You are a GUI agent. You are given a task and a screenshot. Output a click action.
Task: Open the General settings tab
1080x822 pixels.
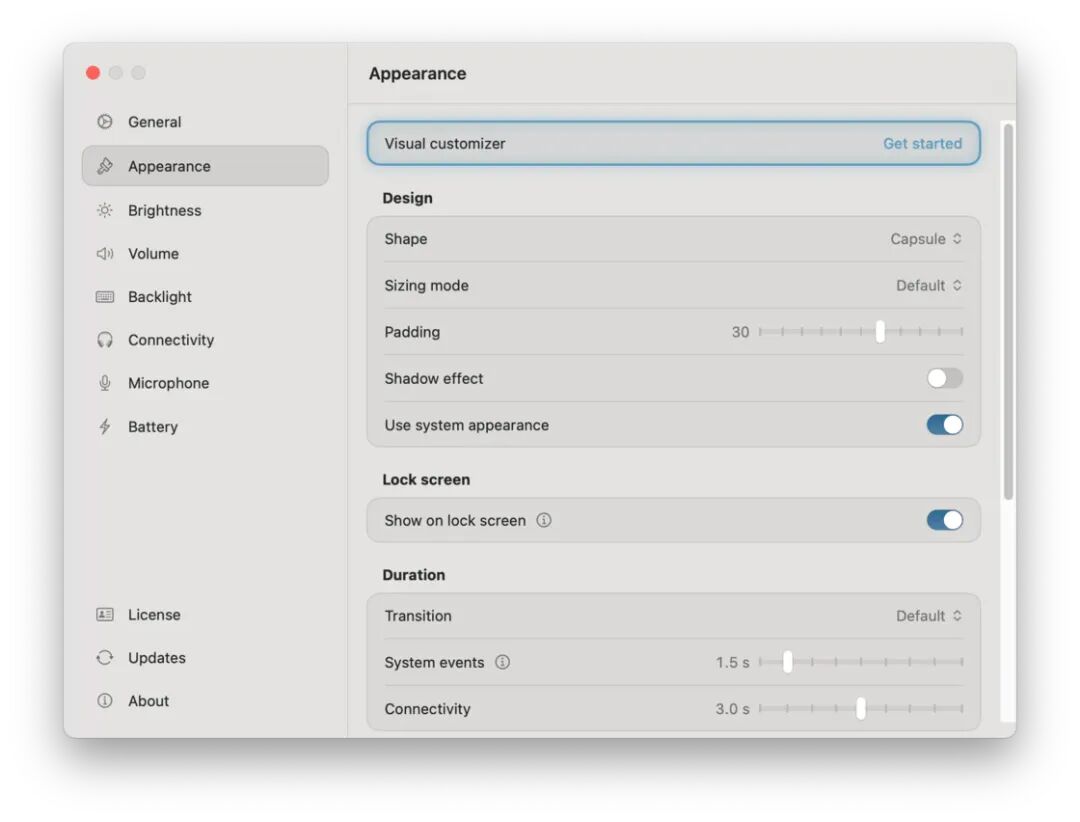(205, 122)
